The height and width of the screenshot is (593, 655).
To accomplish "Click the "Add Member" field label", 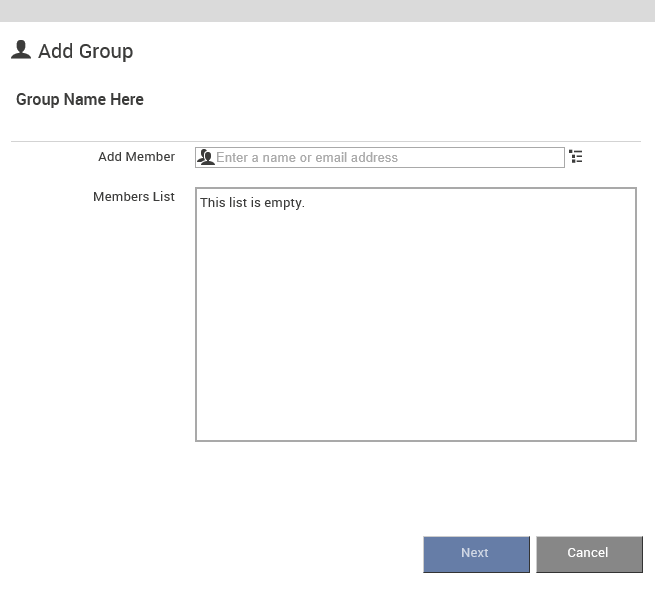I will point(137,157).
